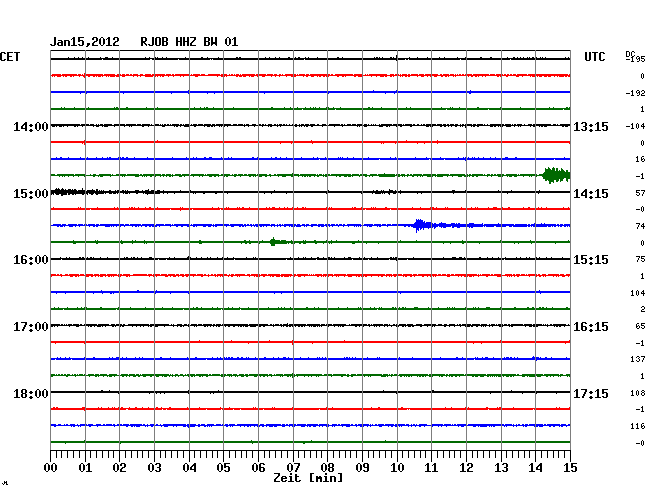The image size is (650, 494).
Task: Click minute tick label 01 on Zeit axis
Action: 85,468
